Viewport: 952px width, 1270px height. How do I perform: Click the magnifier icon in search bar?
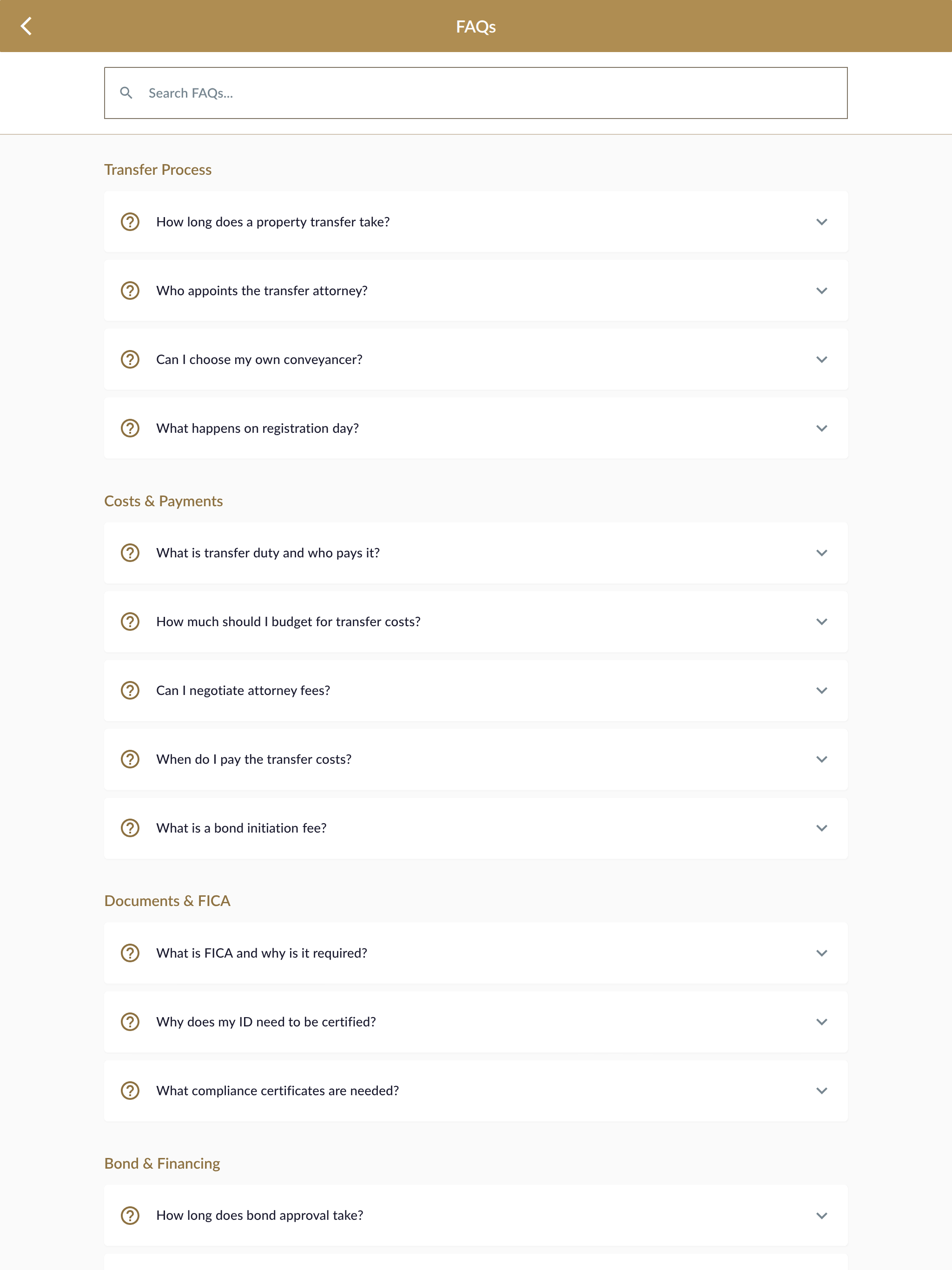pyautogui.click(x=126, y=93)
